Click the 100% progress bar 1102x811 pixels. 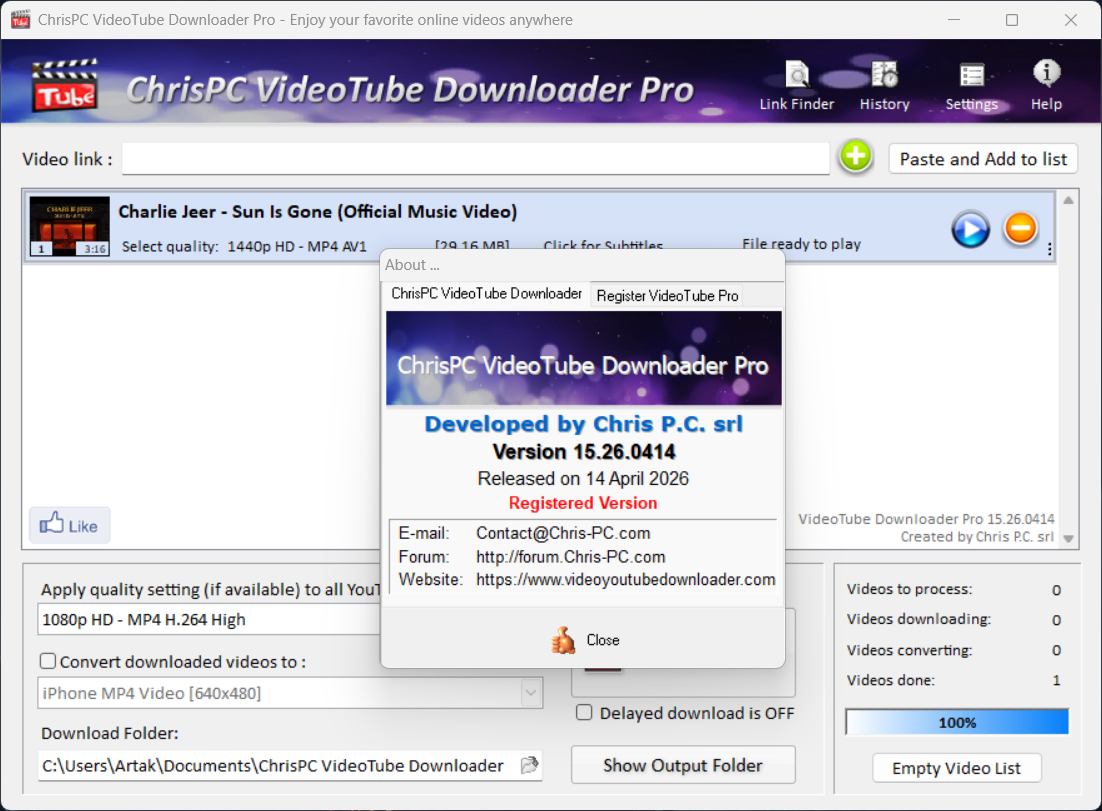(x=957, y=722)
